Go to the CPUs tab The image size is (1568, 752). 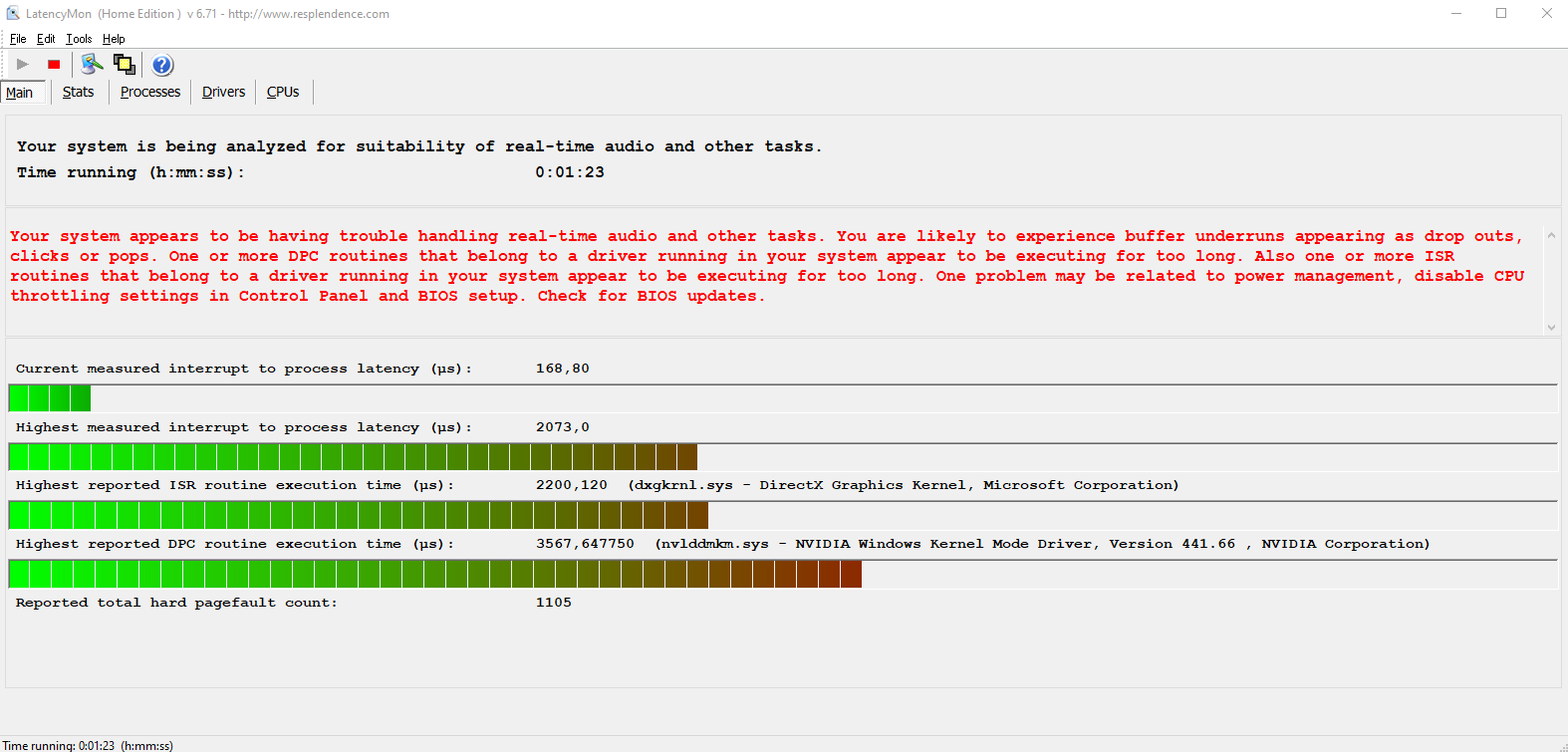[283, 92]
